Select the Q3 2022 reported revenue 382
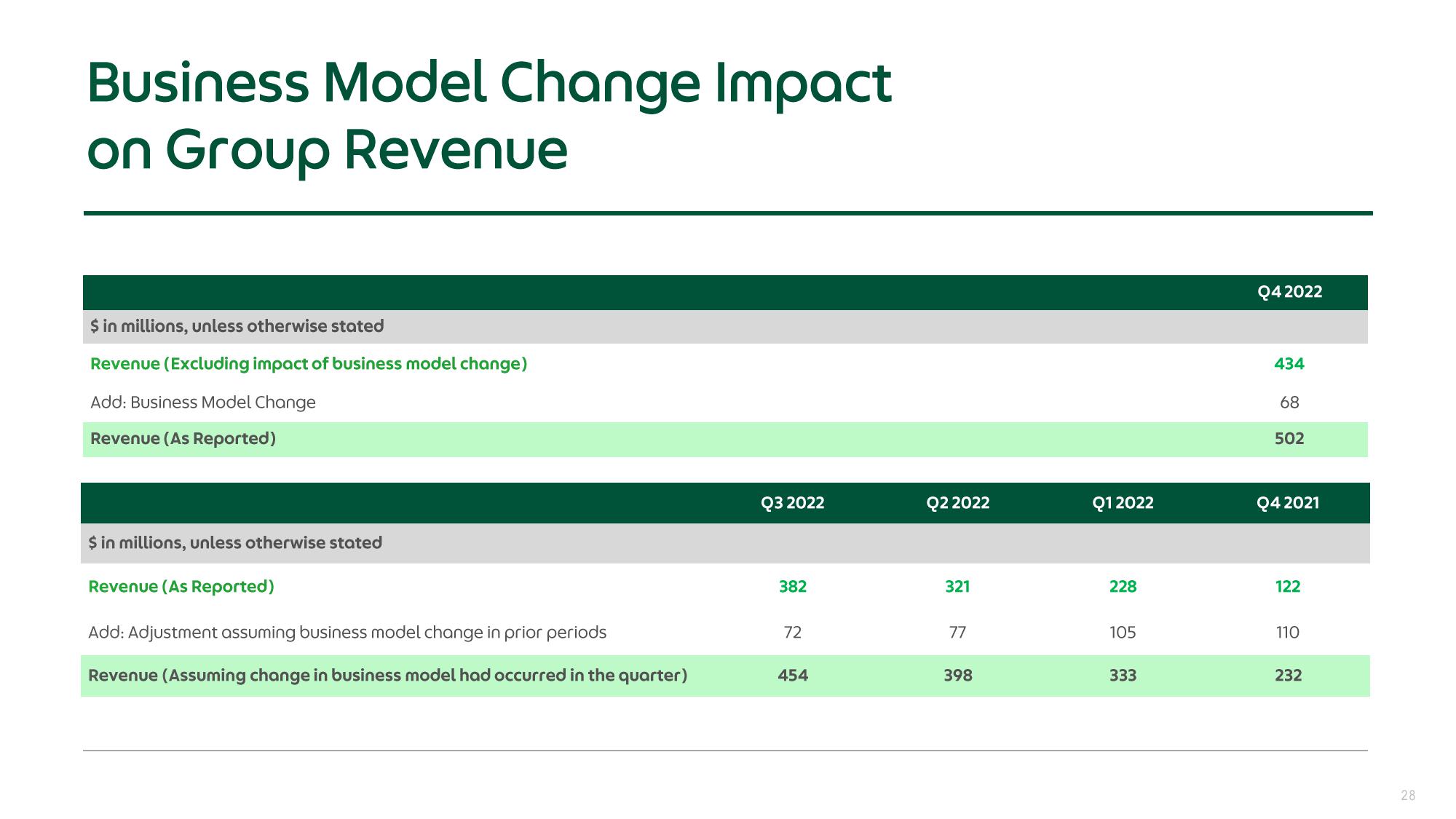The image size is (1456, 819). click(x=793, y=587)
